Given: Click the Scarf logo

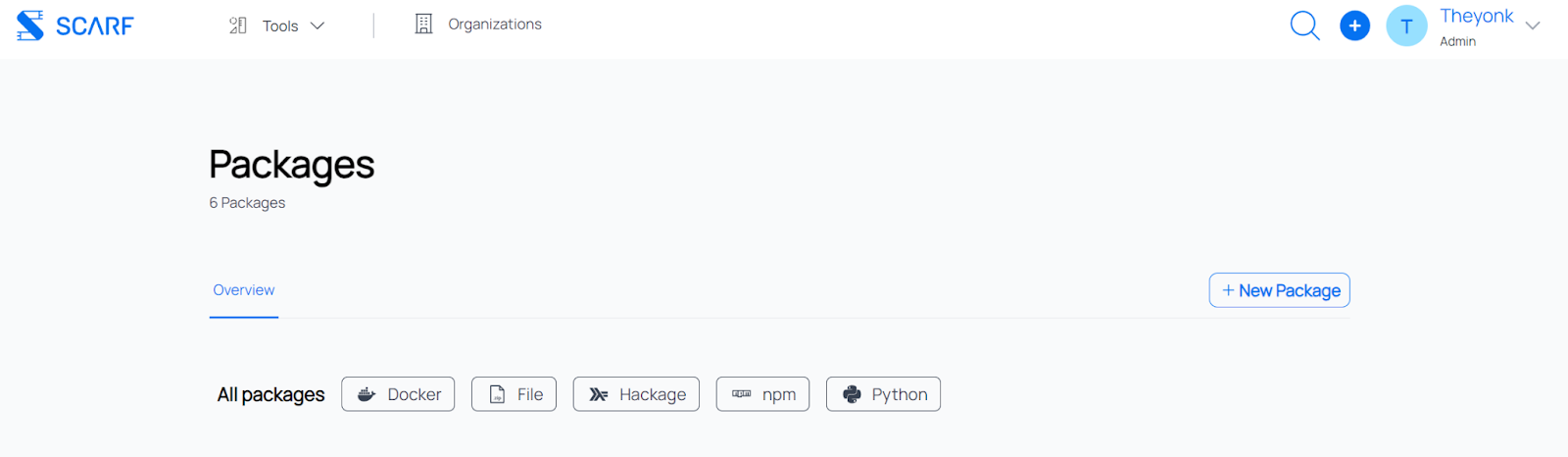Looking at the screenshot, I should (x=74, y=25).
